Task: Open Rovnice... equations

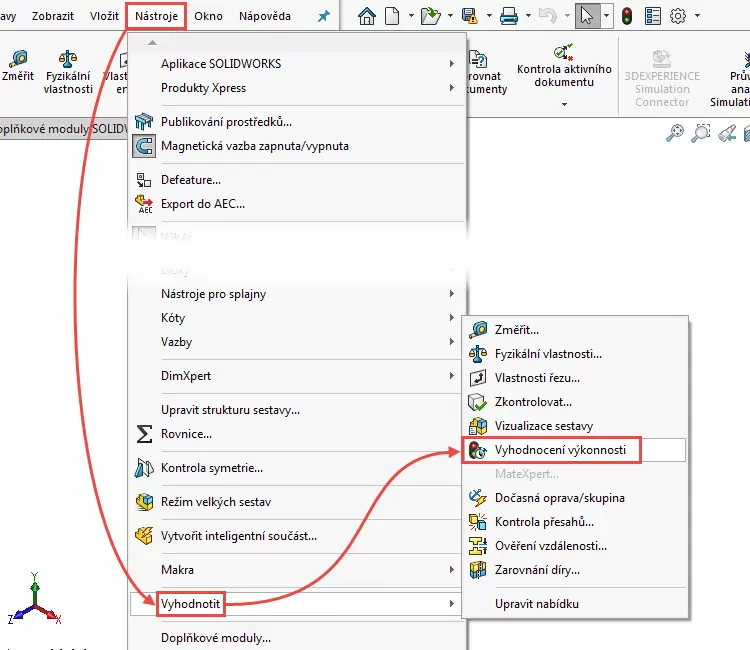Action: click(x=297, y=434)
